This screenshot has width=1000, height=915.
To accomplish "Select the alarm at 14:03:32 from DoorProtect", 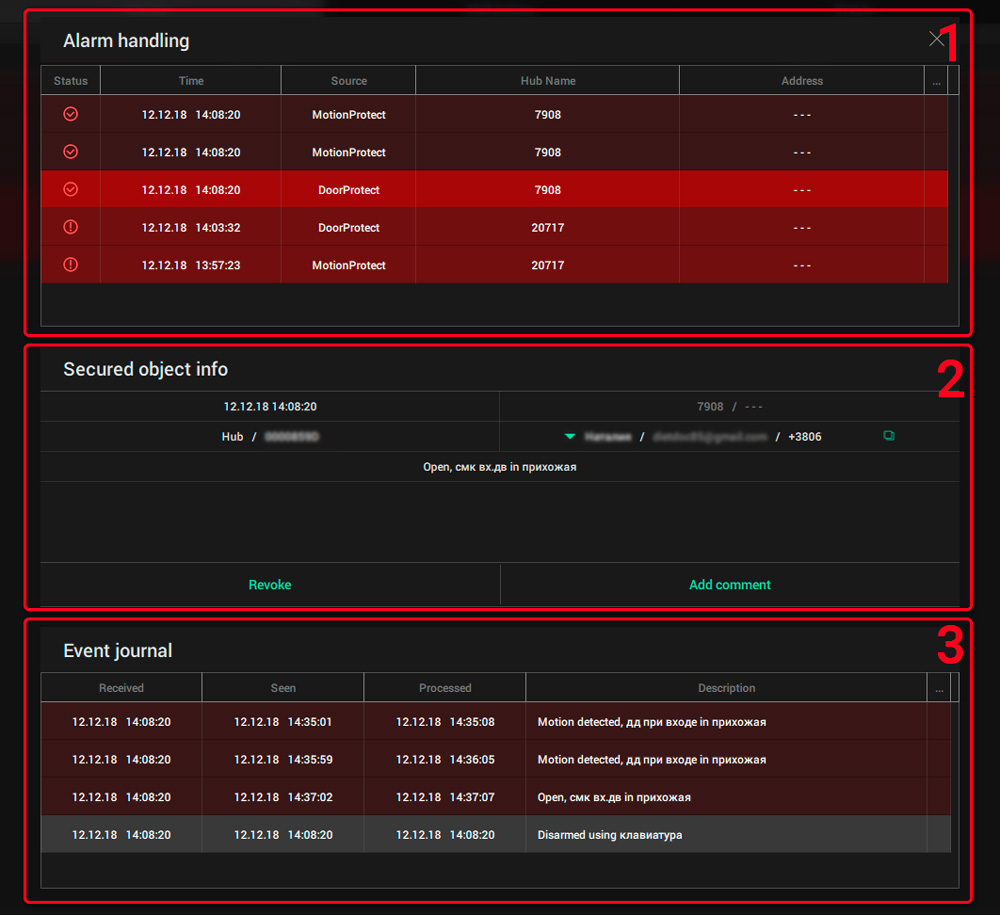I will (x=494, y=228).
